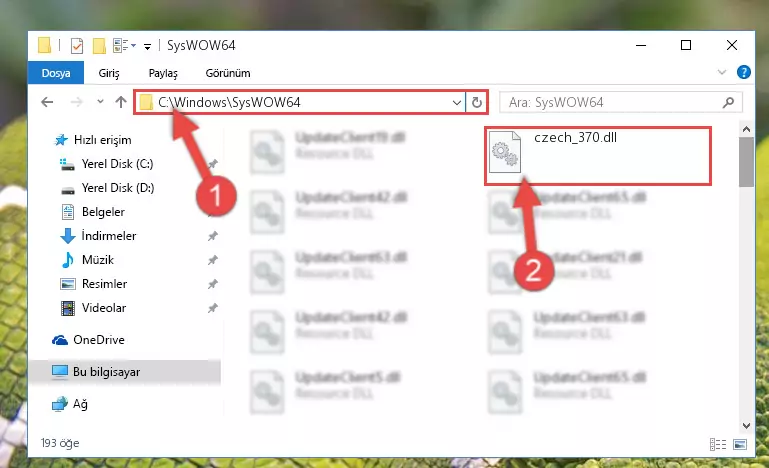Open Help via the blue question icon
The image size is (769, 468).
[743, 73]
